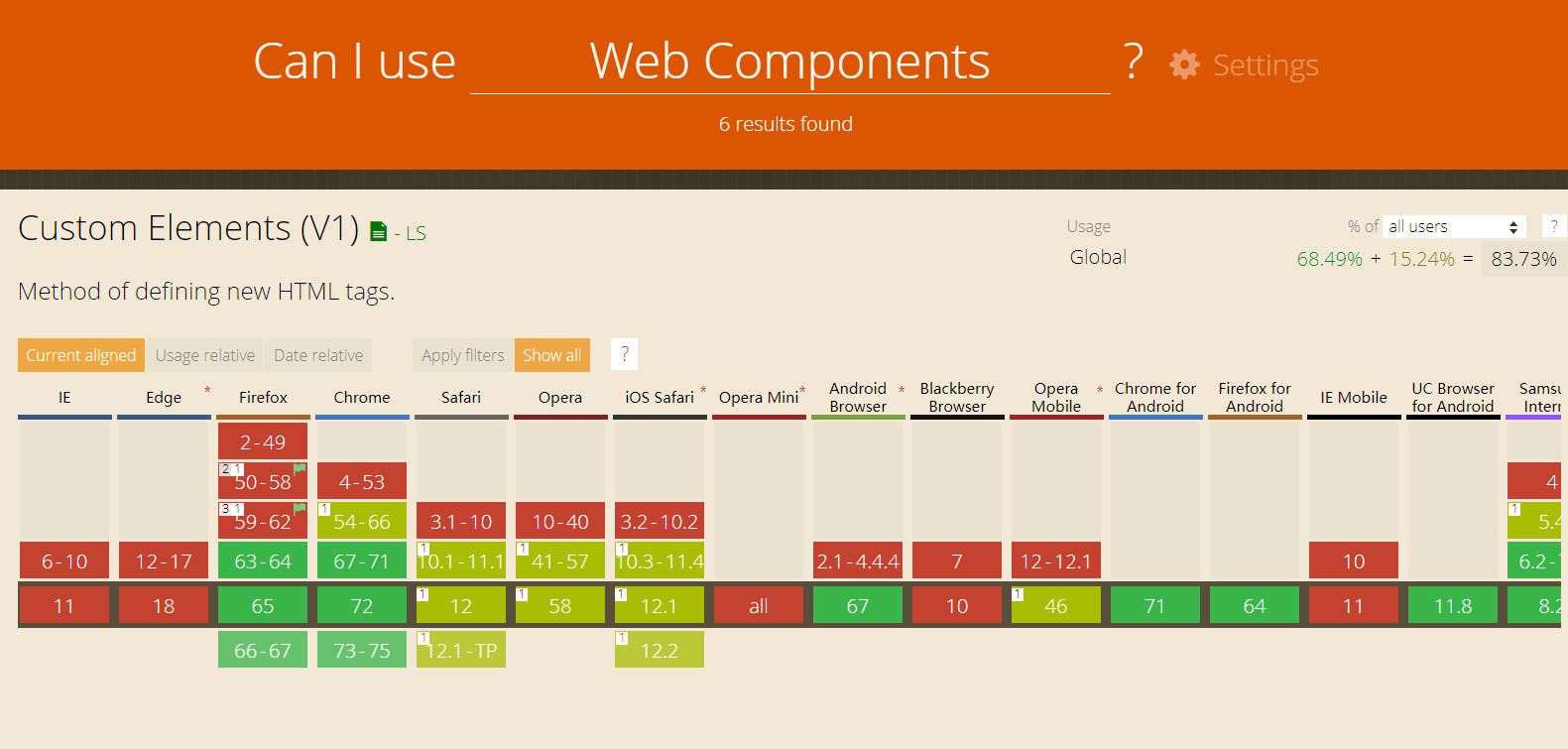Image resolution: width=1568 pixels, height=749 pixels.
Task: Click the asterisk note next to Opera Mini
Action: tap(802, 391)
